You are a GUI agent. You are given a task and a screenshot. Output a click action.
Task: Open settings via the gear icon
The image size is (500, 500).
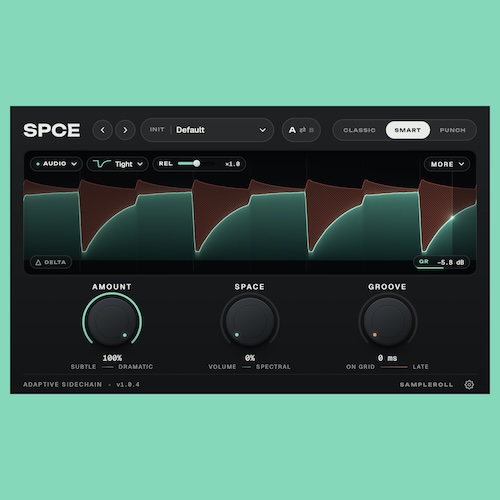point(469,385)
